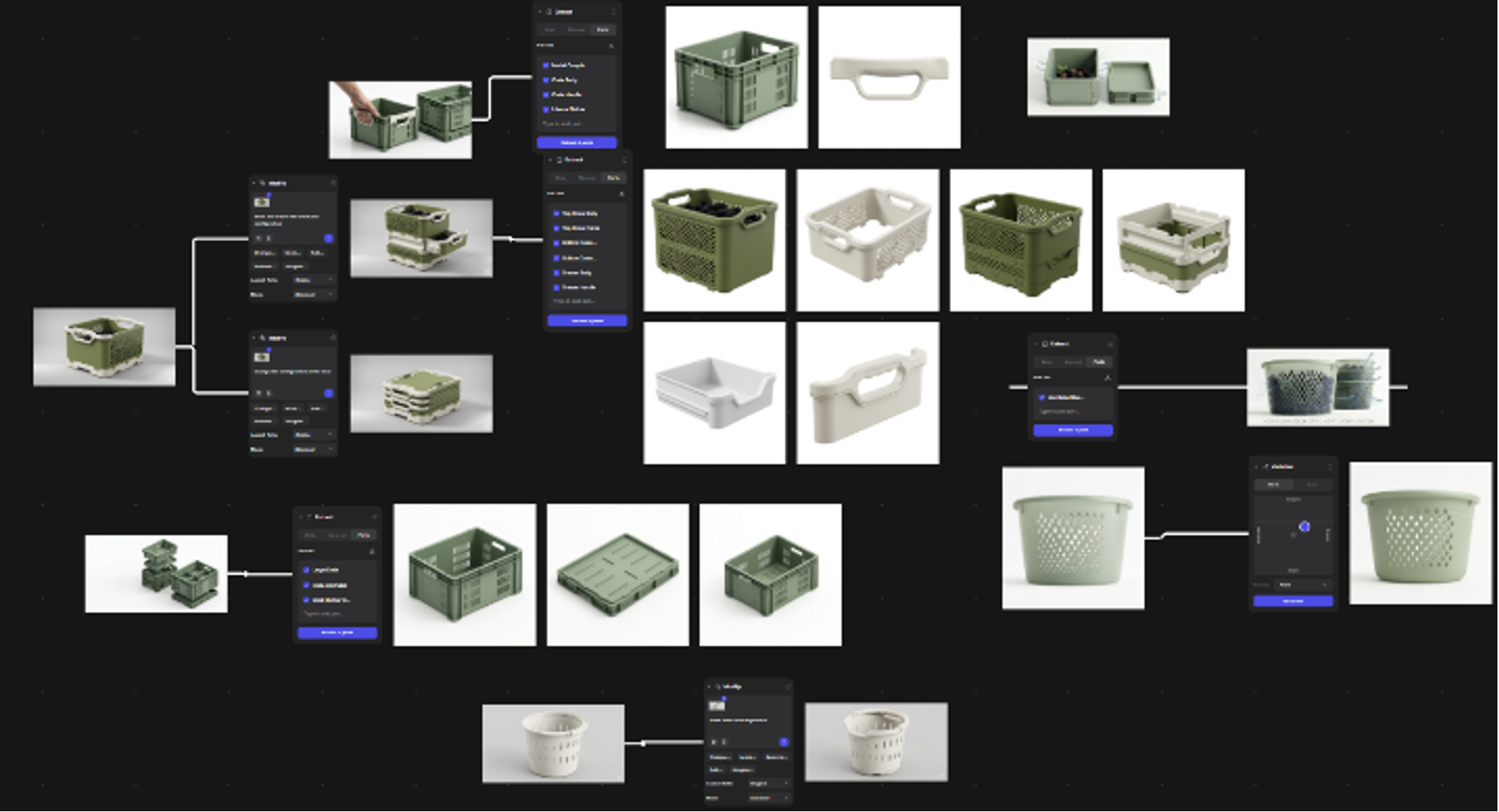Image resolution: width=1499 pixels, height=812 pixels.
Task: Open last dropdown in generate panel beside flat-stack image
Action: [313, 449]
